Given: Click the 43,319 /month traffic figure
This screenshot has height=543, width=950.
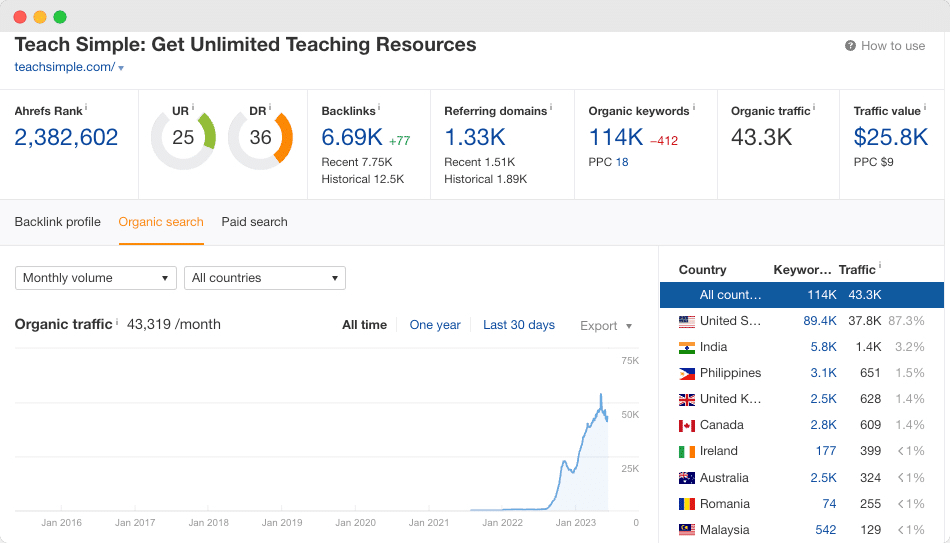Looking at the screenshot, I should pyautogui.click(x=174, y=325).
